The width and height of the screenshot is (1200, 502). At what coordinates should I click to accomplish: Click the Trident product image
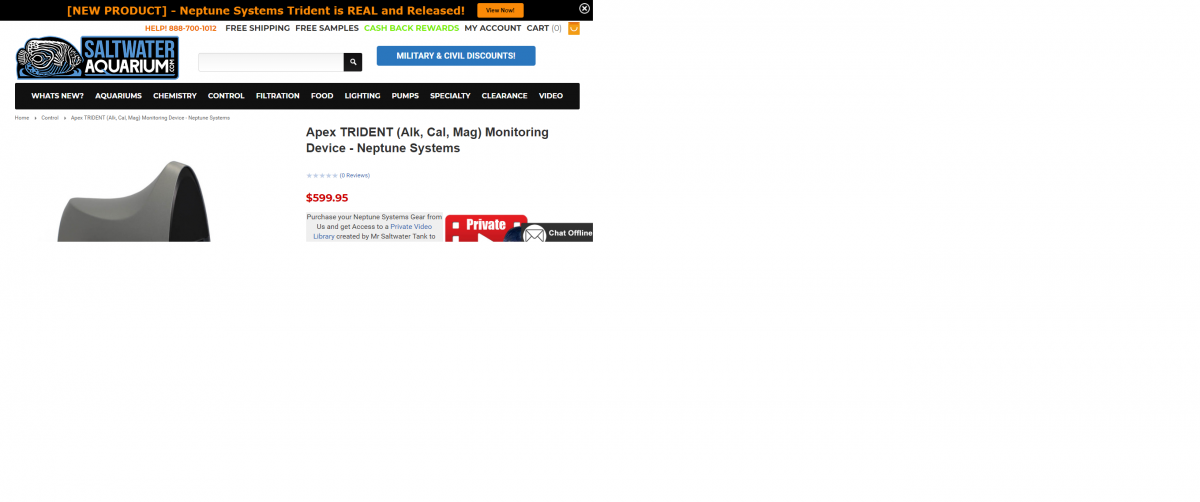click(x=134, y=200)
